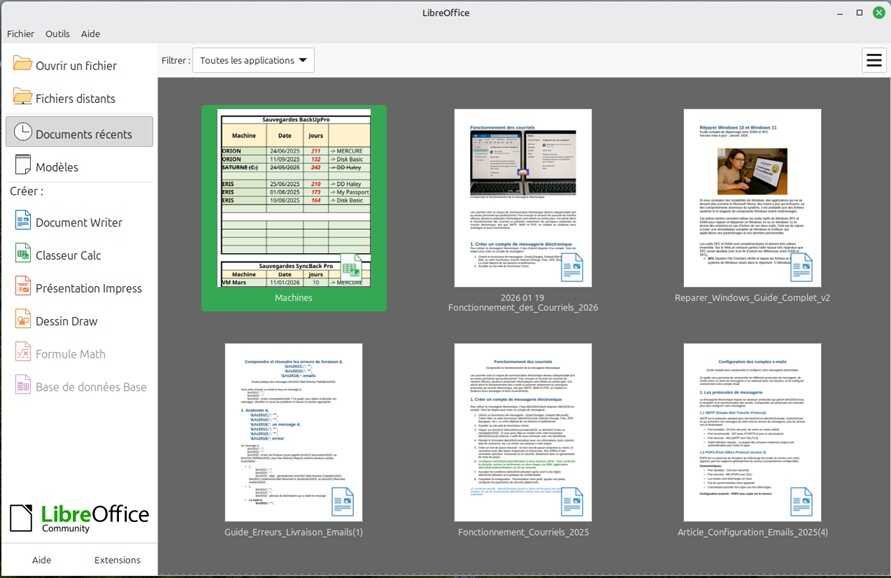Open the hamburger menu top right
The height and width of the screenshot is (578, 891).
875,59
